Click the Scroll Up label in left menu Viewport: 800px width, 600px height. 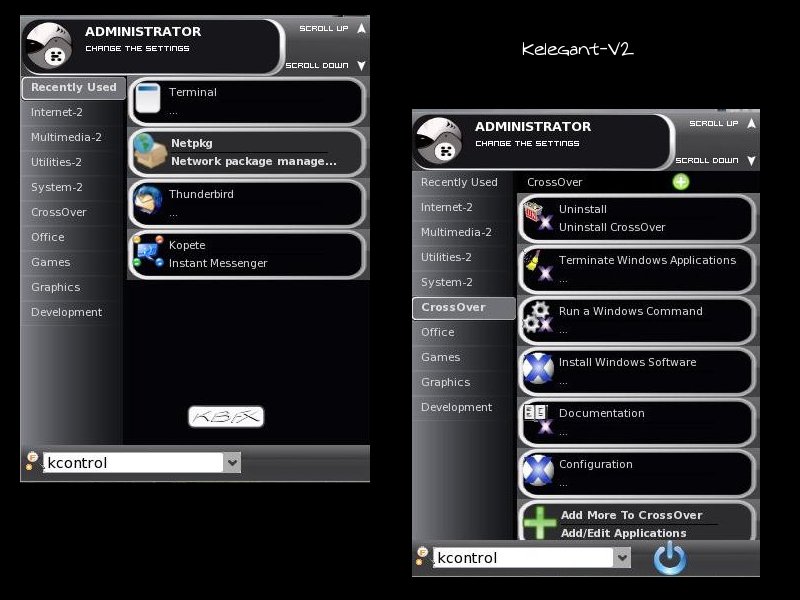pos(323,29)
